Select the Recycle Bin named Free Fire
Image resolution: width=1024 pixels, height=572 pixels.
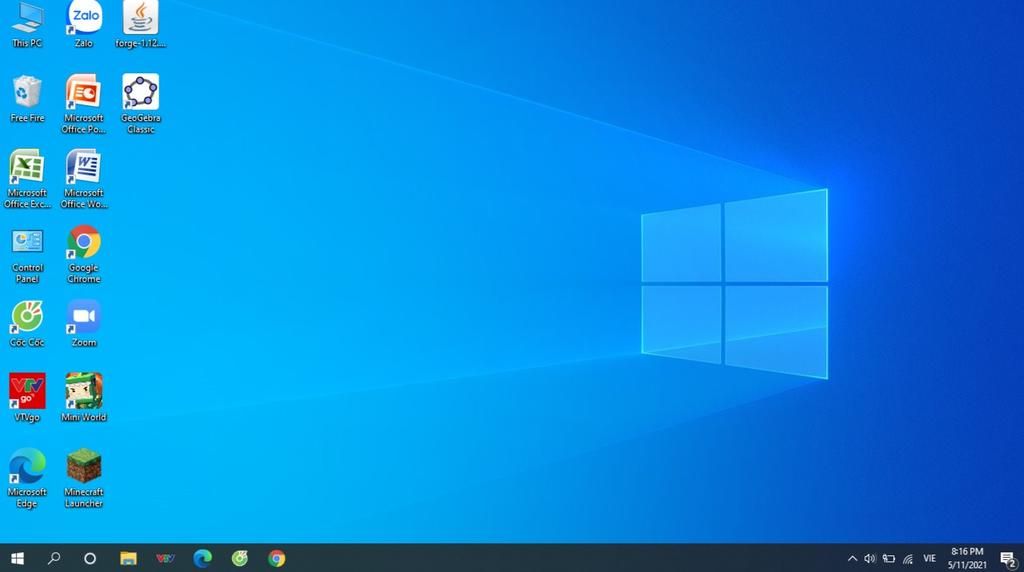tap(27, 99)
